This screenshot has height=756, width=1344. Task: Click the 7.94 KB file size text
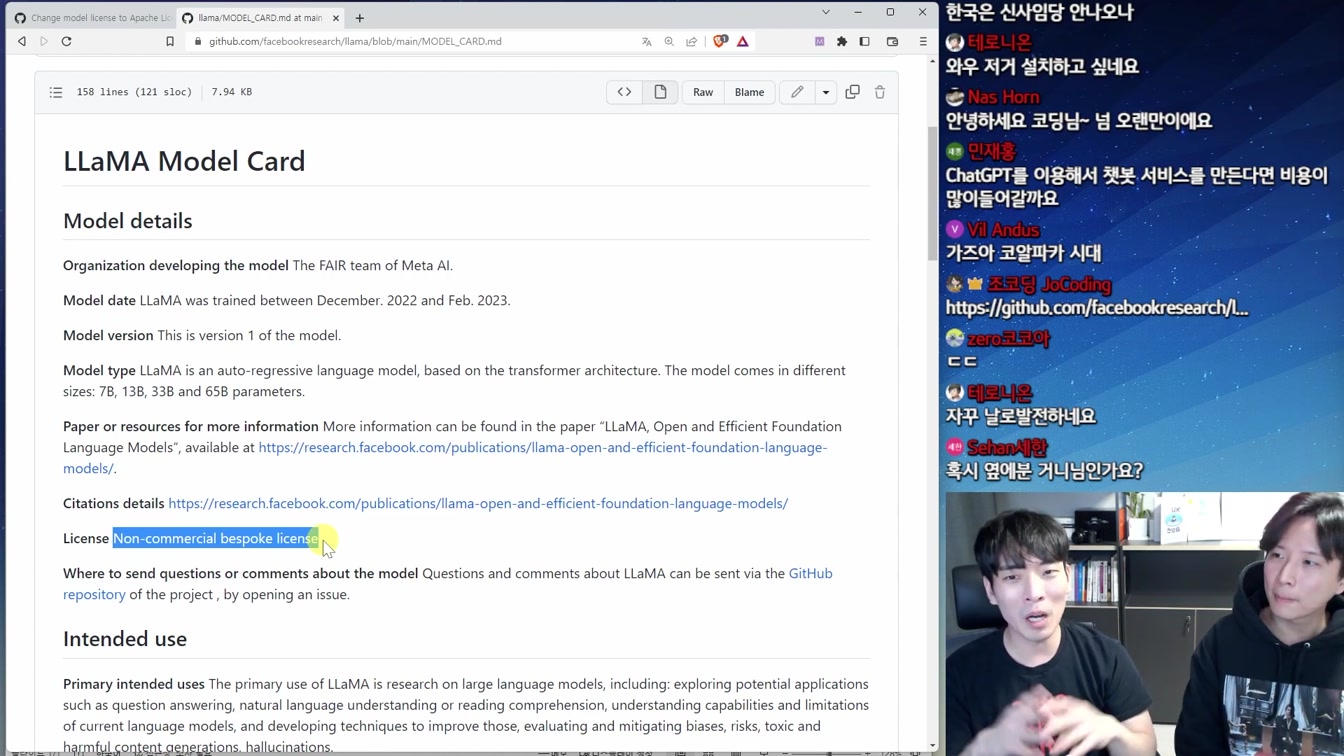pos(232,92)
